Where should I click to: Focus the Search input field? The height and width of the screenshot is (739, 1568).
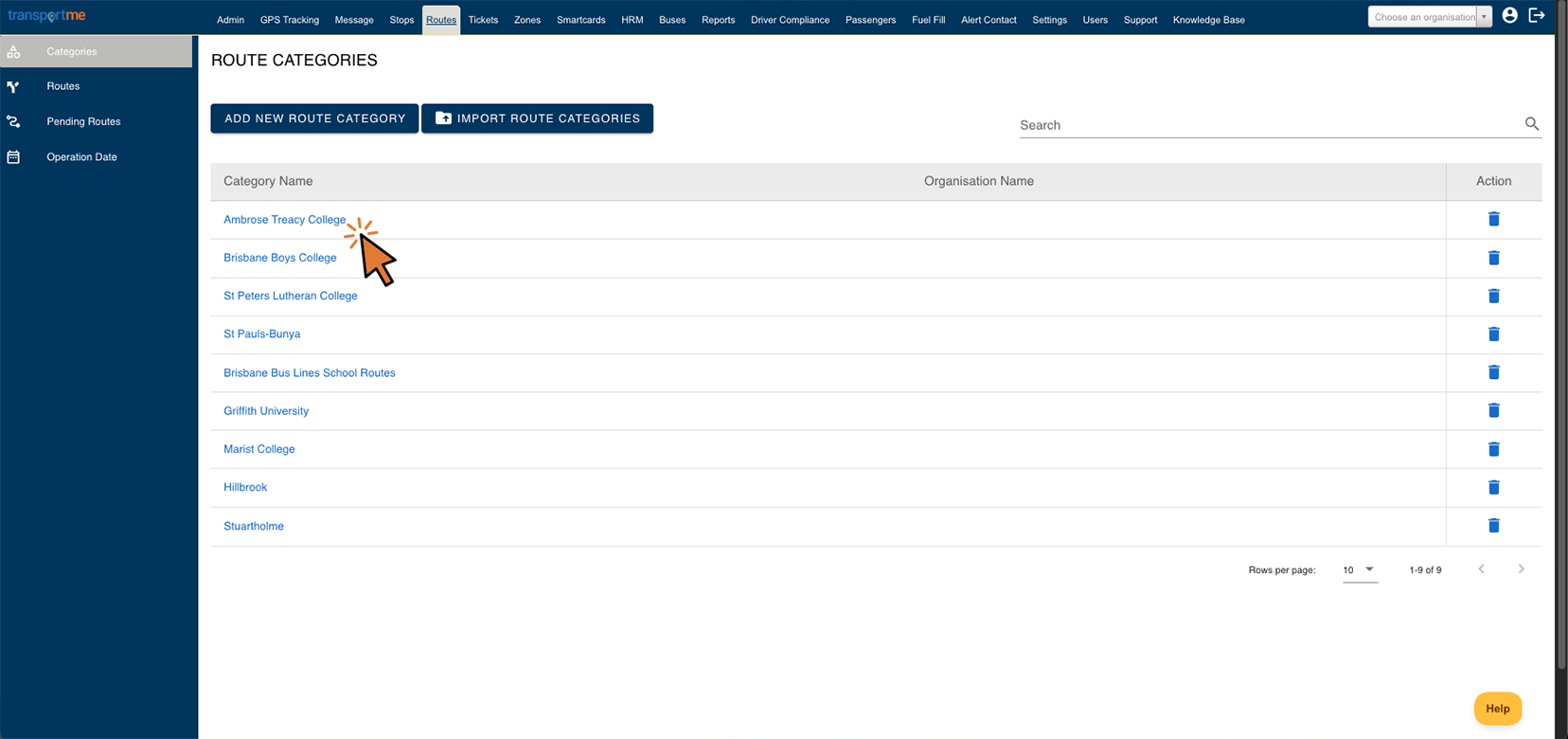[x=1269, y=125]
